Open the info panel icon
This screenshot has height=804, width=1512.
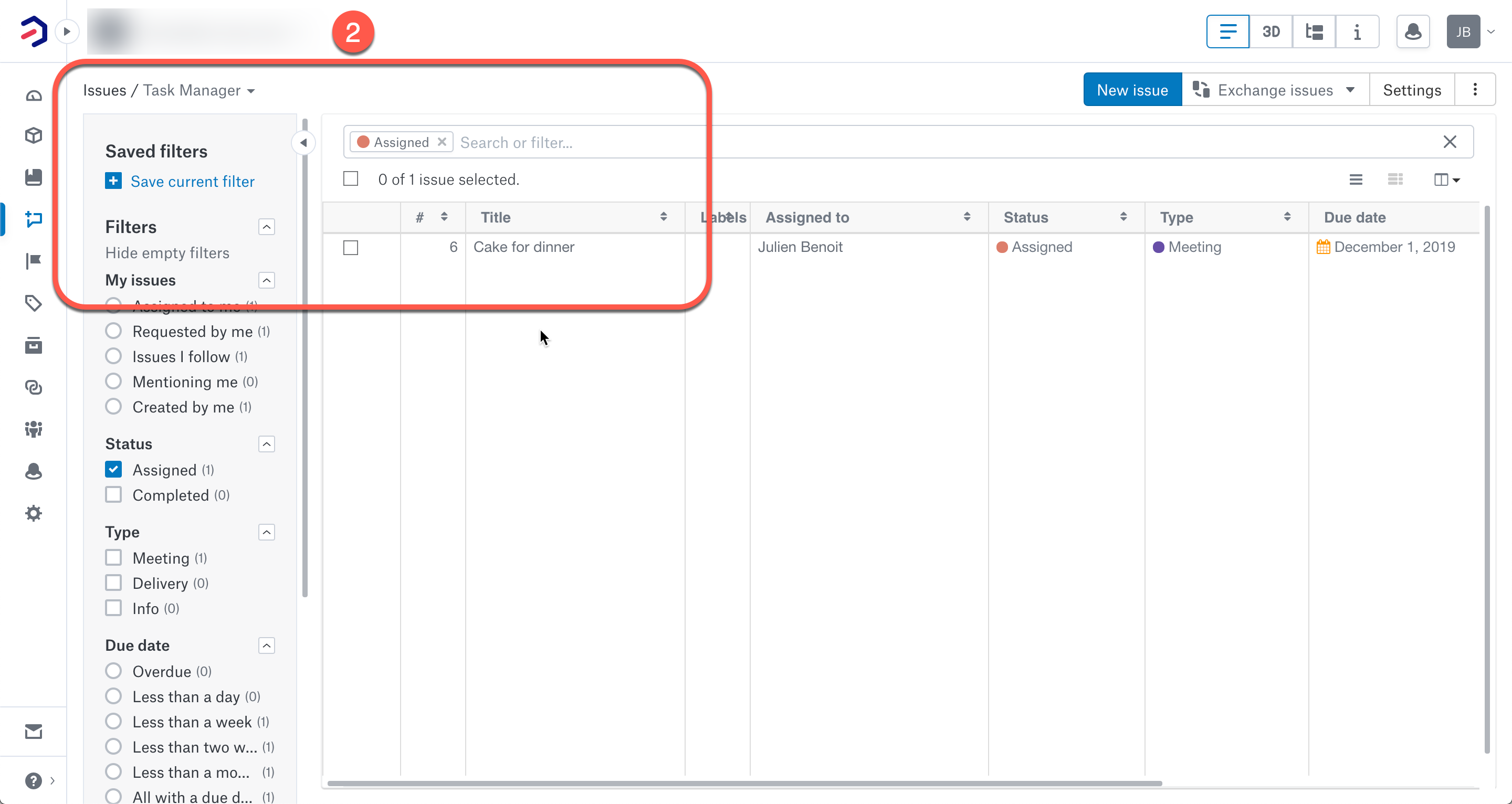pos(1357,31)
